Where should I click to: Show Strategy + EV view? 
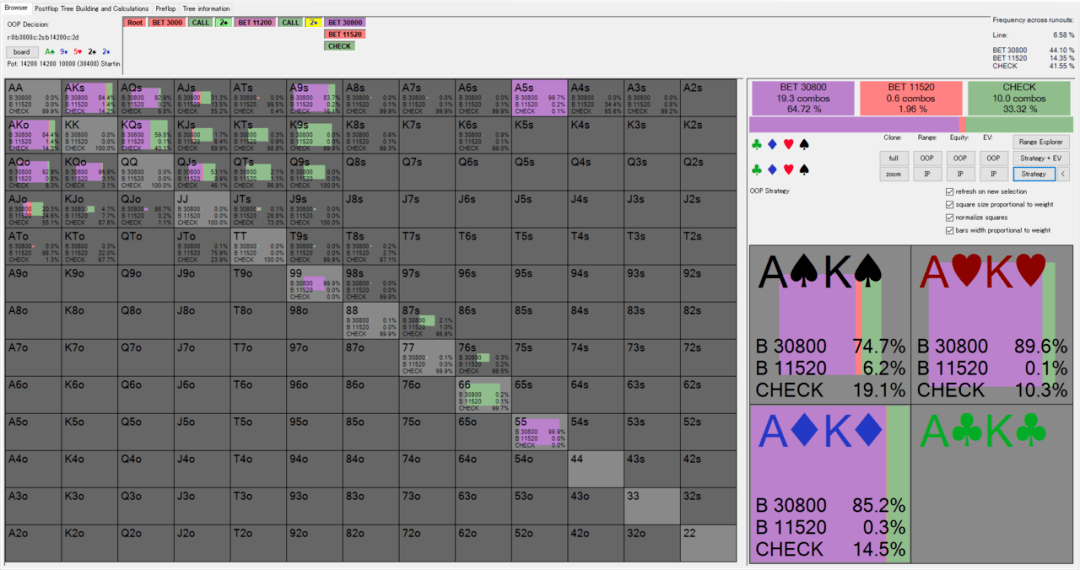point(1041,158)
